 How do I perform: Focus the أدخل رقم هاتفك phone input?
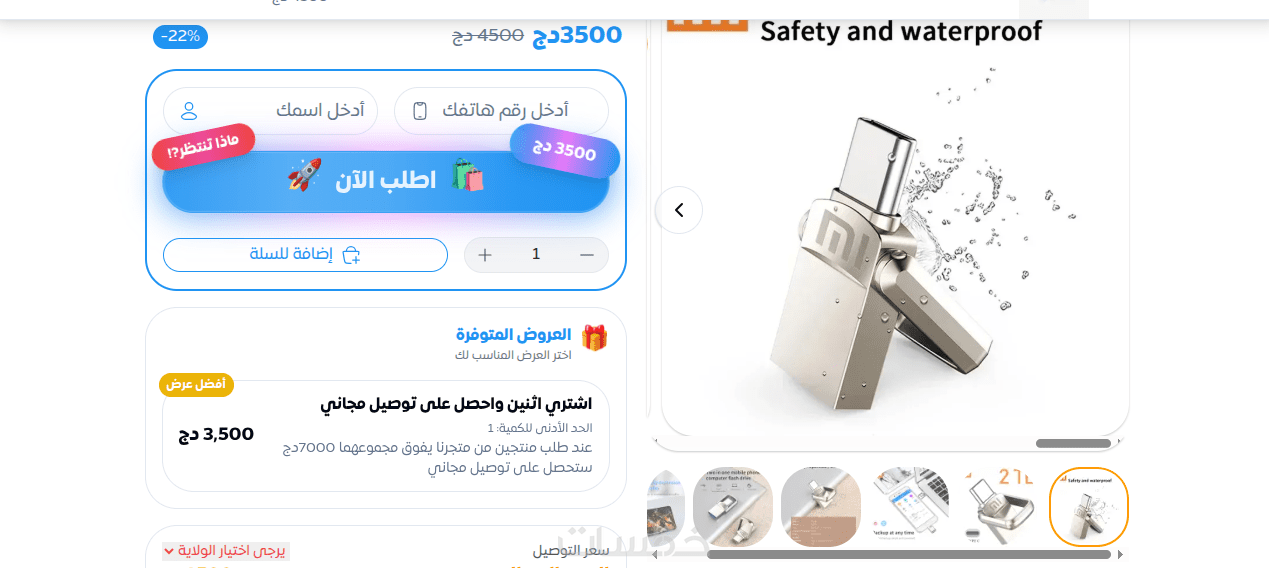[501, 111]
